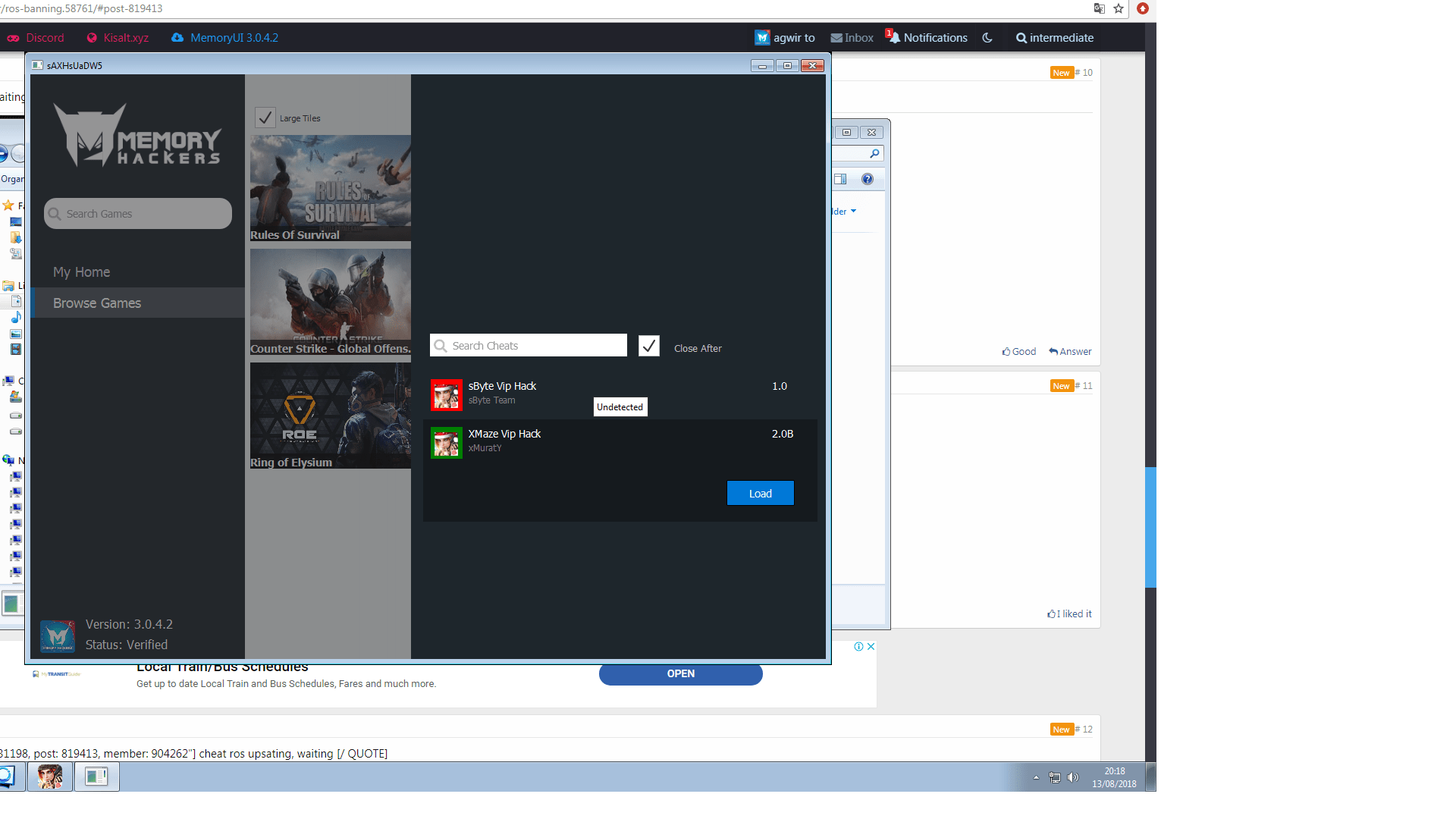Open the Kisalt.xyz link
Screen dimensions: 1456x819
[x=118, y=38]
